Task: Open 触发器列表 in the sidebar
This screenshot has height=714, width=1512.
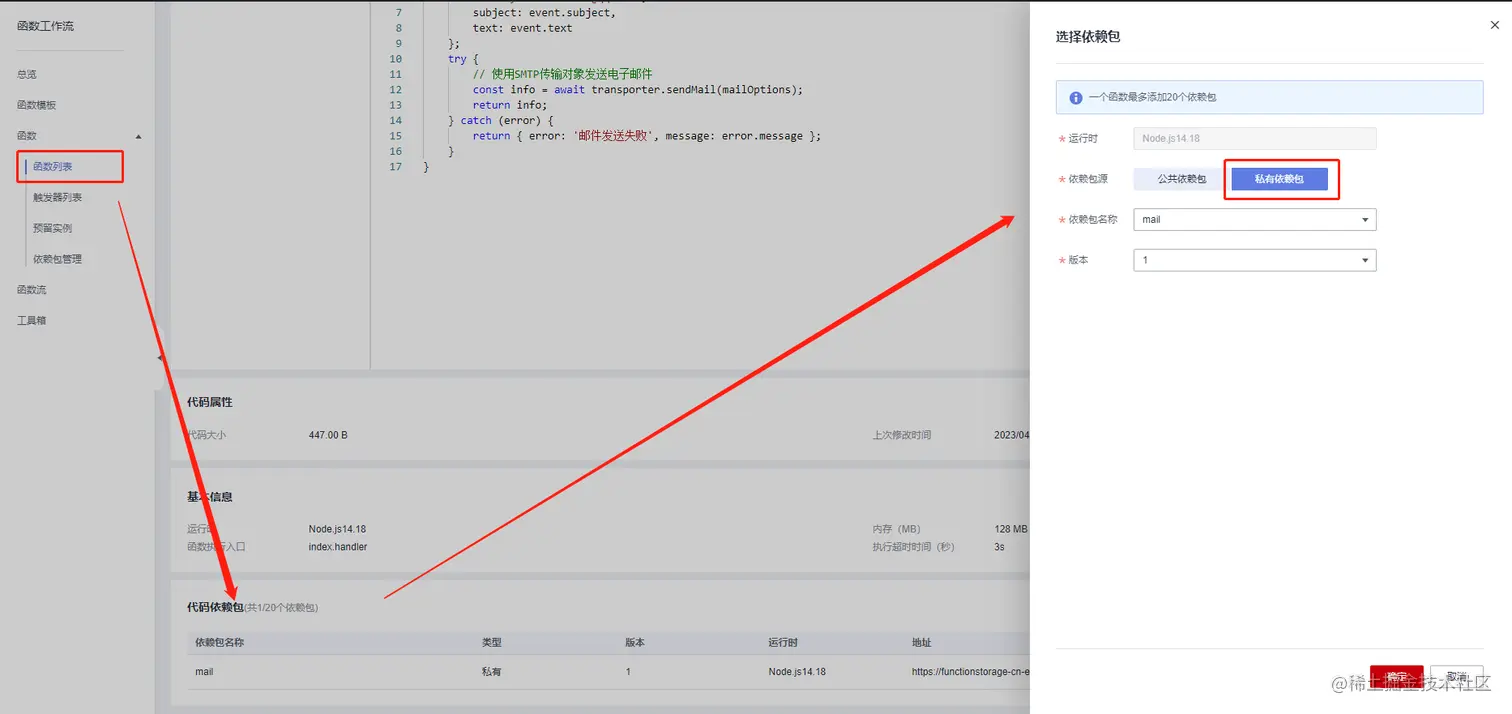Action: pos(58,197)
